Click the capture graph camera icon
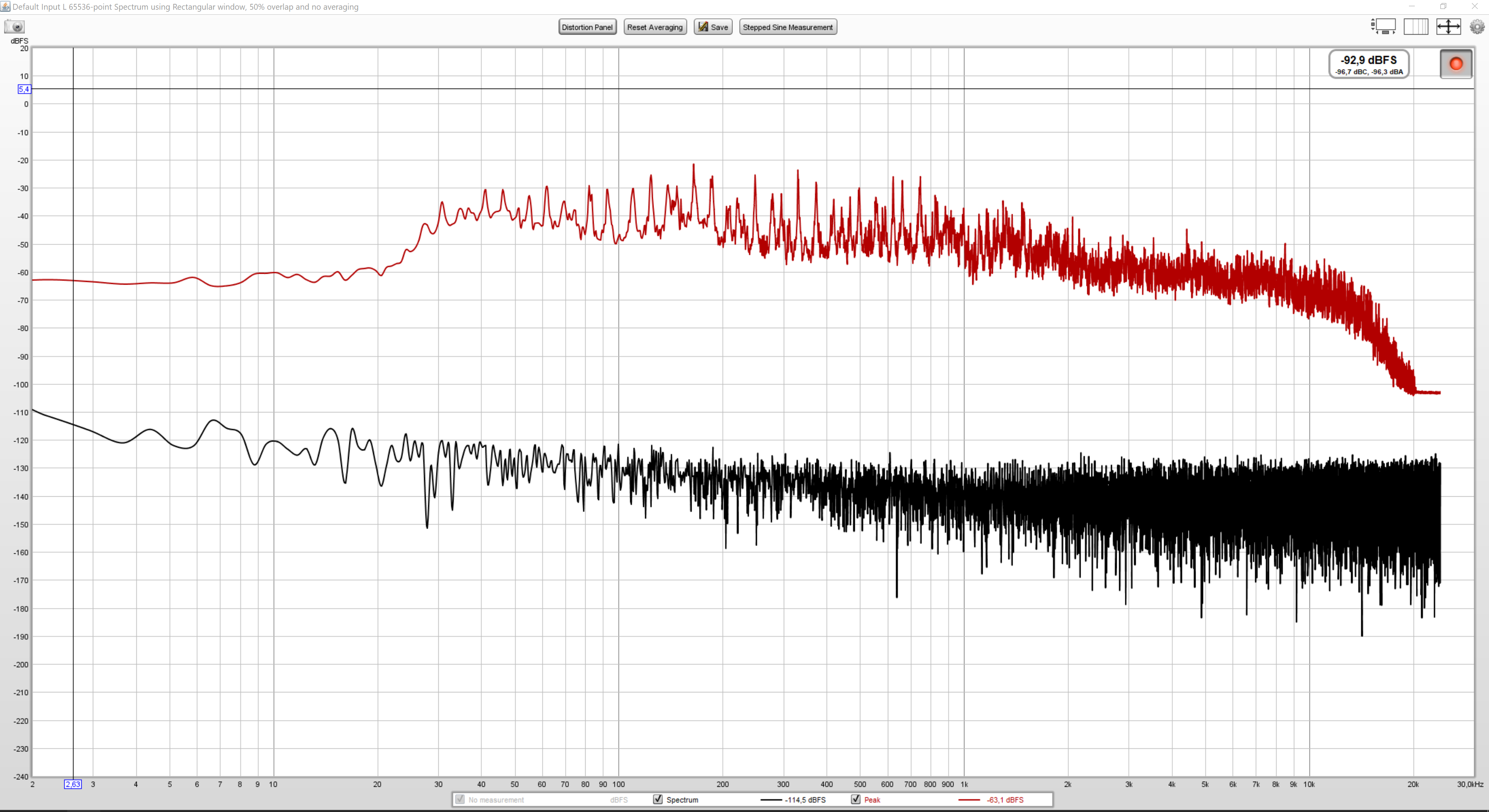Viewport: 1489px width, 812px height. pos(14,26)
